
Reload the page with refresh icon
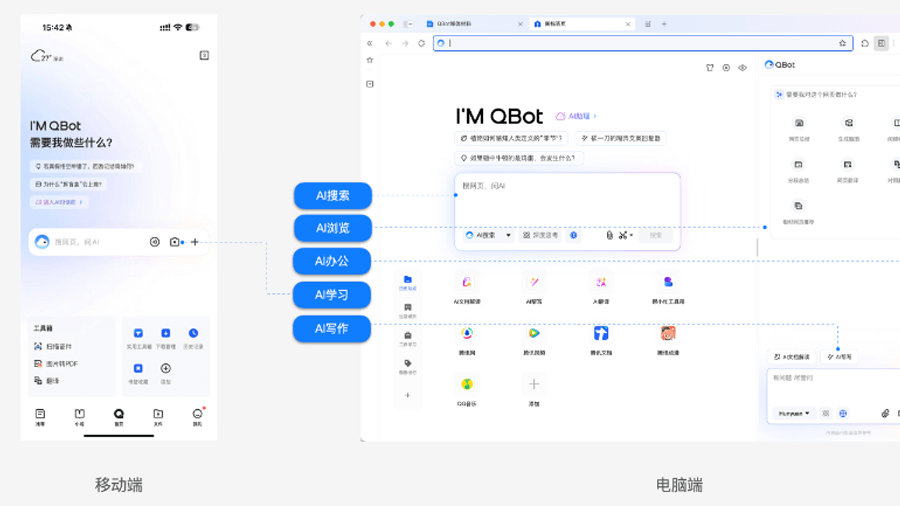[421, 43]
